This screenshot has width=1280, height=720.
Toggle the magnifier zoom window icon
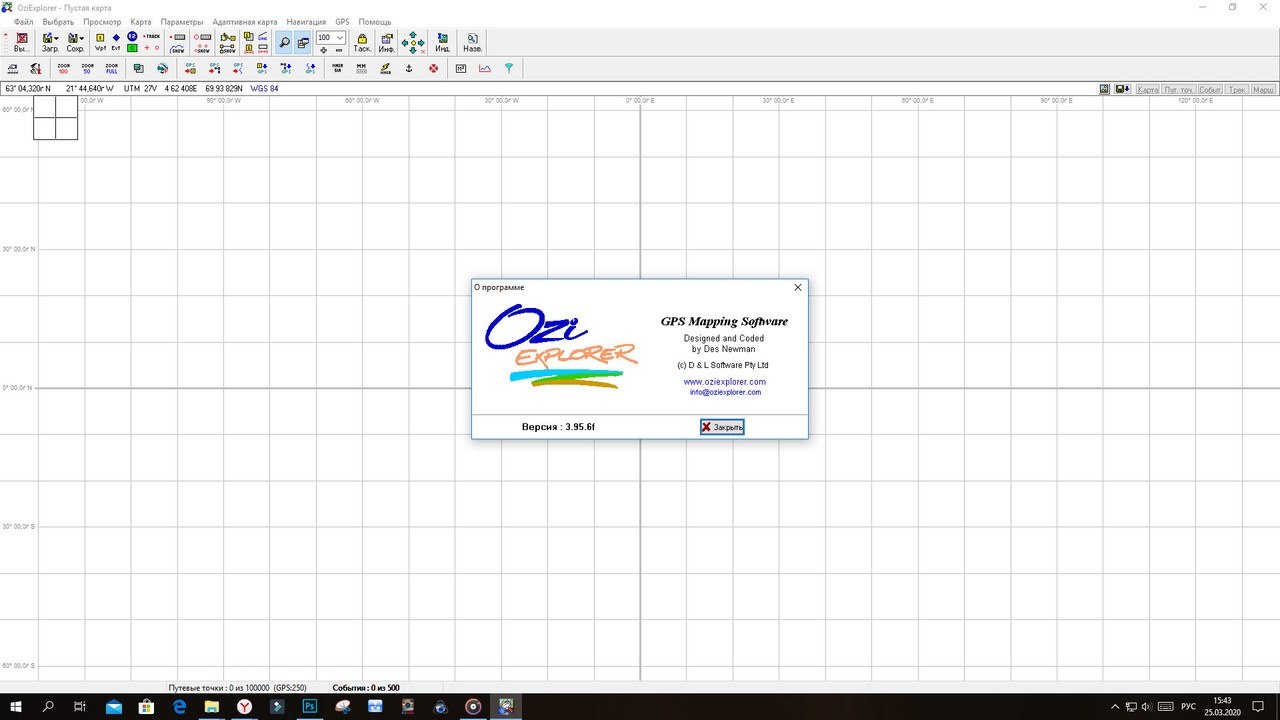284,42
